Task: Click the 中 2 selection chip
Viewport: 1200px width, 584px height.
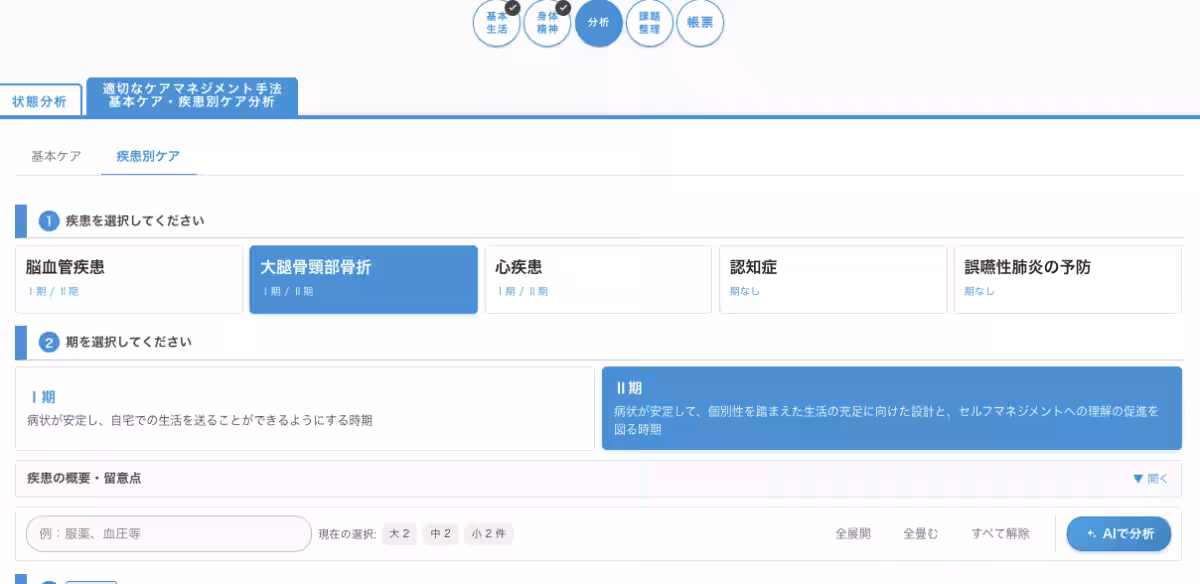Action: click(441, 534)
